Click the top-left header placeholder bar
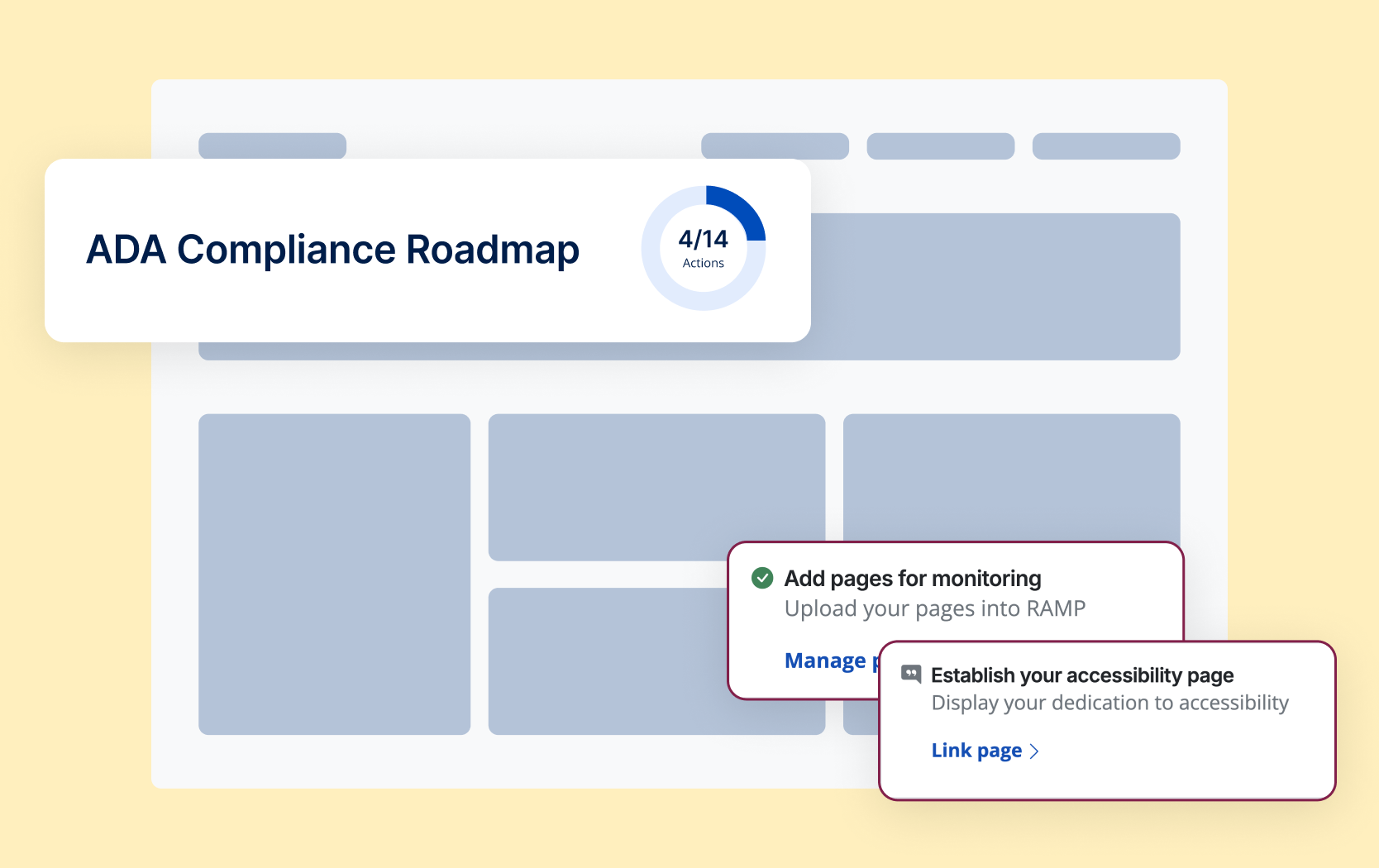1379x868 pixels. pos(272,144)
